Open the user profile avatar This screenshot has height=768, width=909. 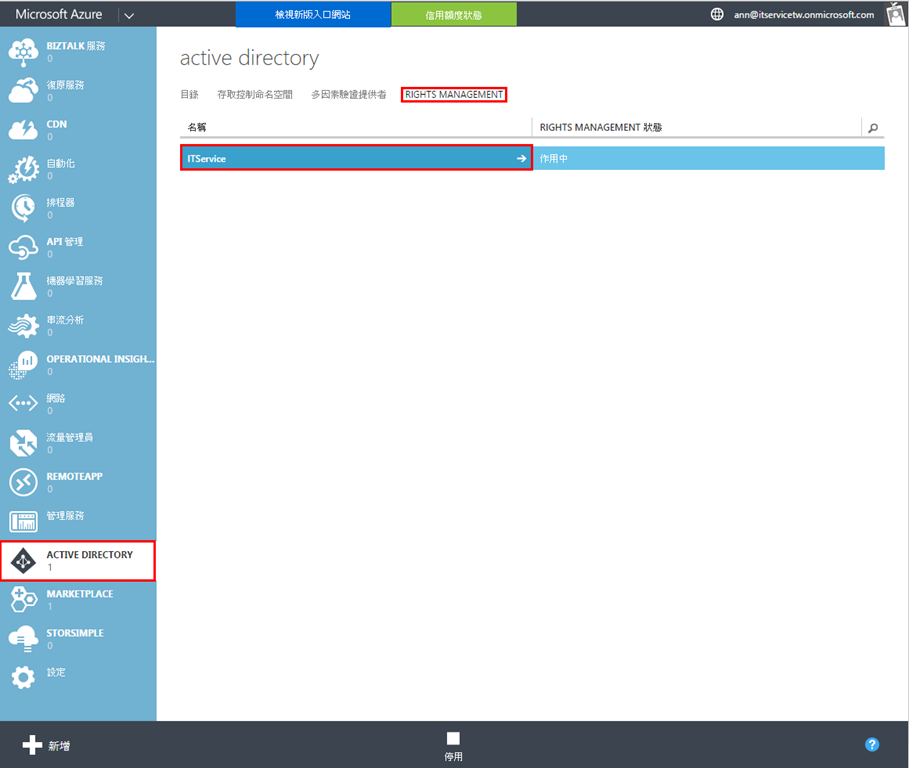coord(896,14)
